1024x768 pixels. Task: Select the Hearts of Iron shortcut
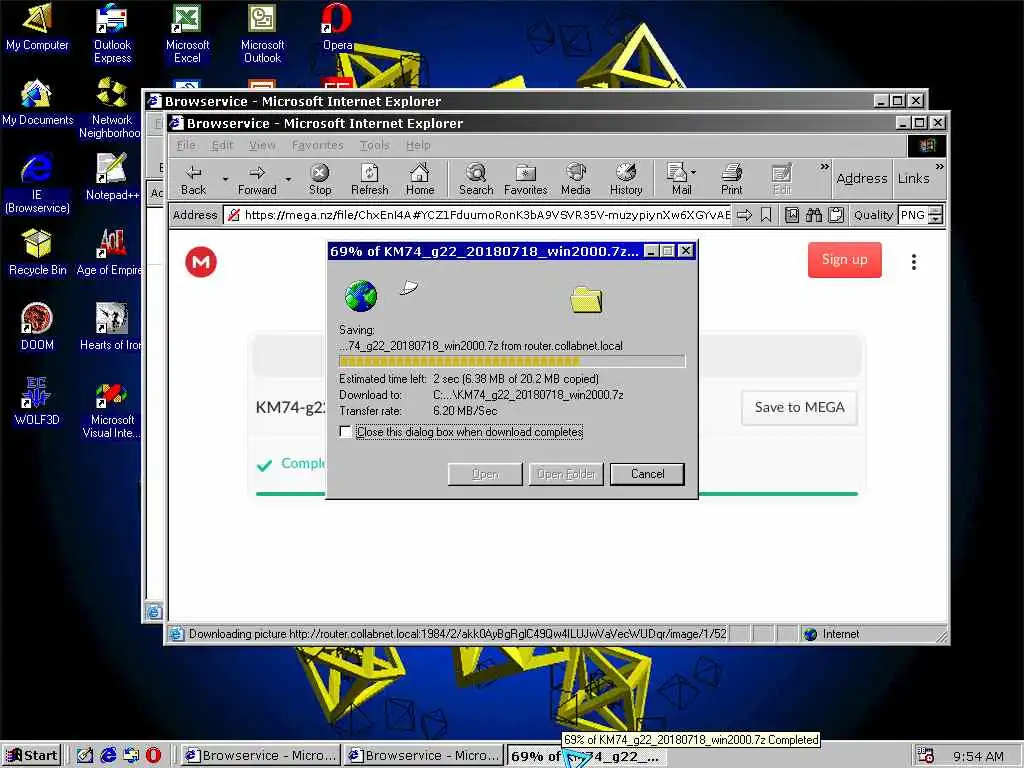(x=111, y=327)
